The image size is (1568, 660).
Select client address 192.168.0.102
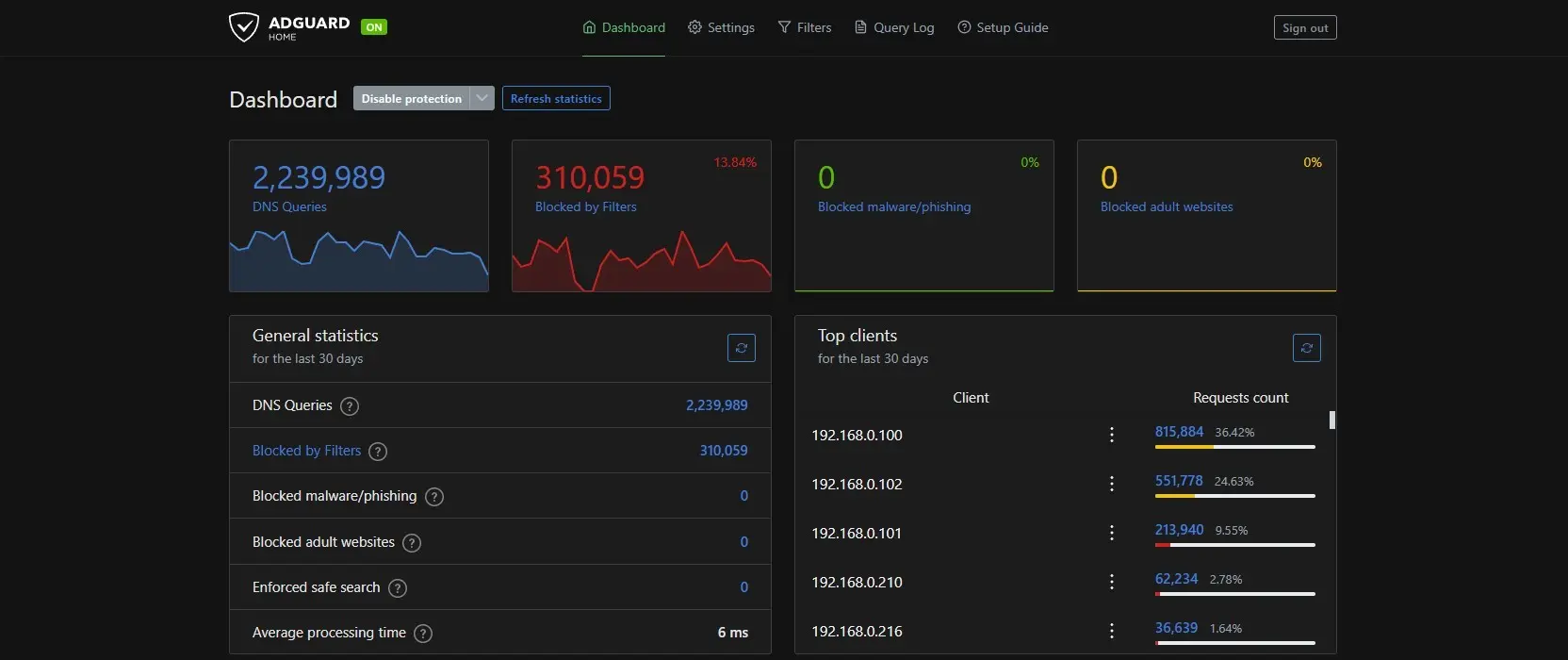857,484
